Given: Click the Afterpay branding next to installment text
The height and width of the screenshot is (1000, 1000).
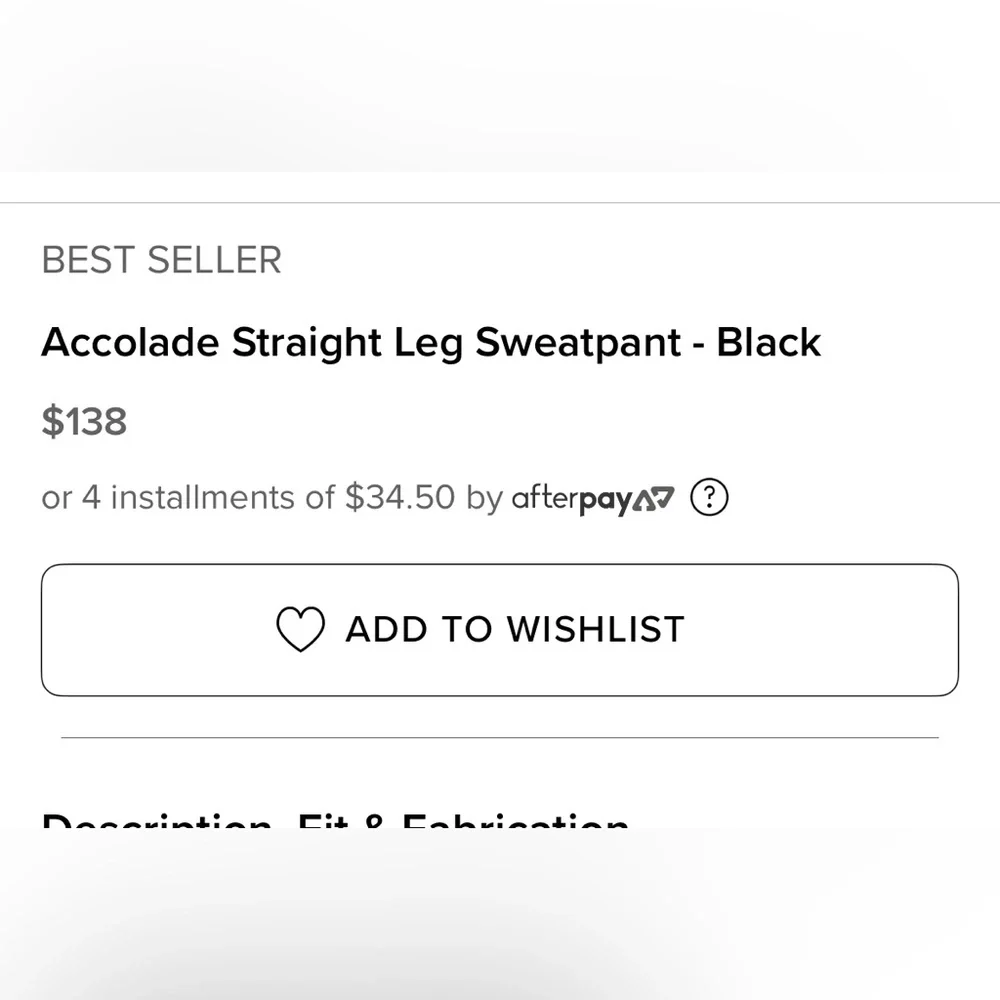Looking at the screenshot, I should tap(593, 497).
